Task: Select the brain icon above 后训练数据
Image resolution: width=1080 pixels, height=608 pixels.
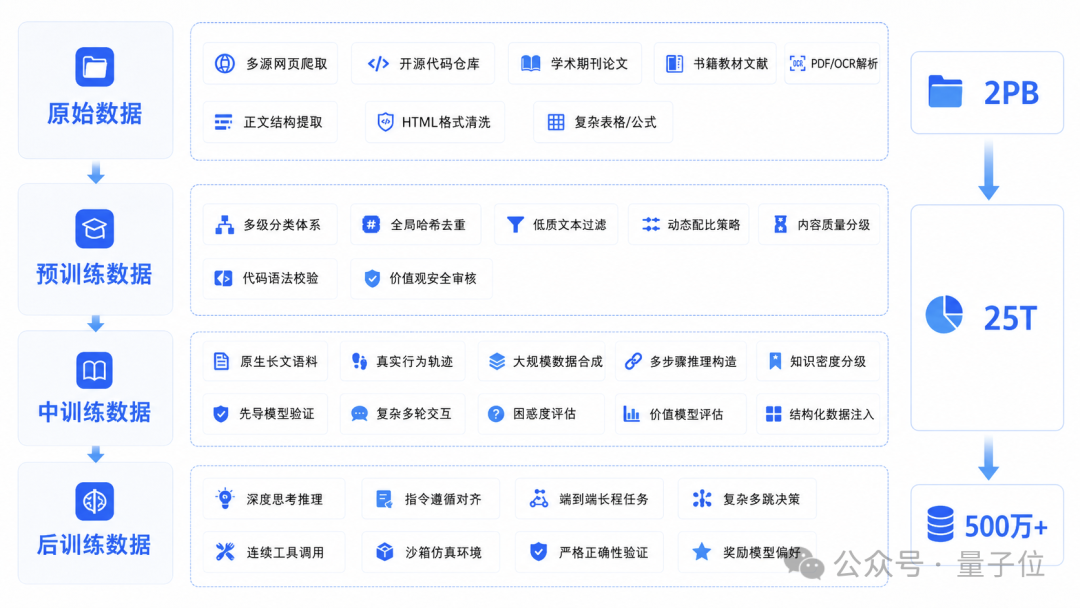Action: pyautogui.click(x=94, y=501)
